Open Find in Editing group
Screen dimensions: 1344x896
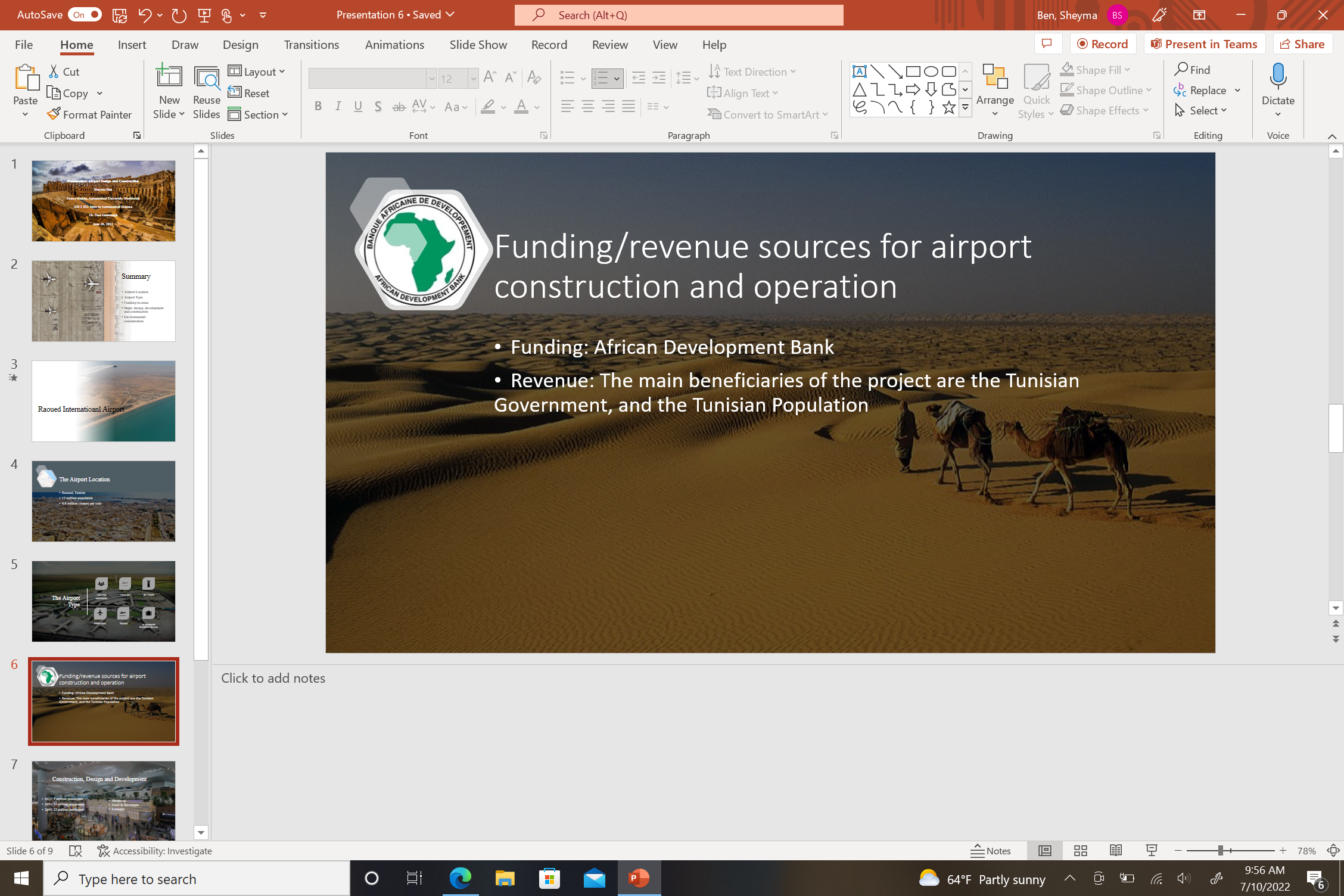click(1192, 70)
